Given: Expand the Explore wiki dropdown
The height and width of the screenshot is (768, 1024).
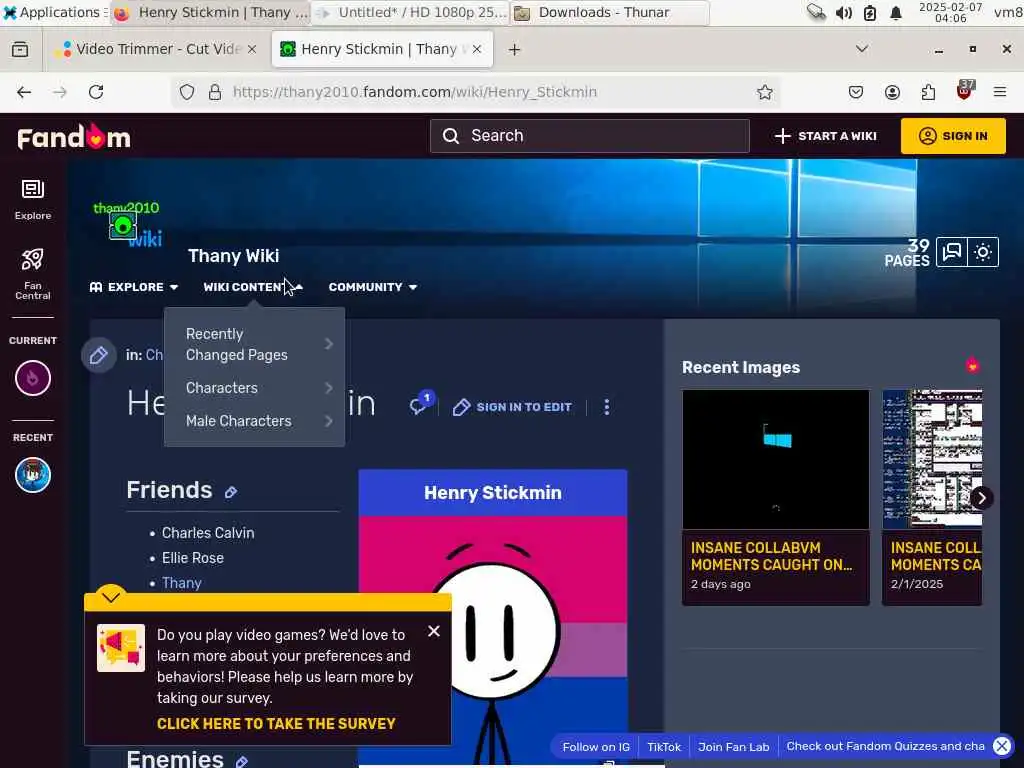Looking at the screenshot, I should coord(134,287).
